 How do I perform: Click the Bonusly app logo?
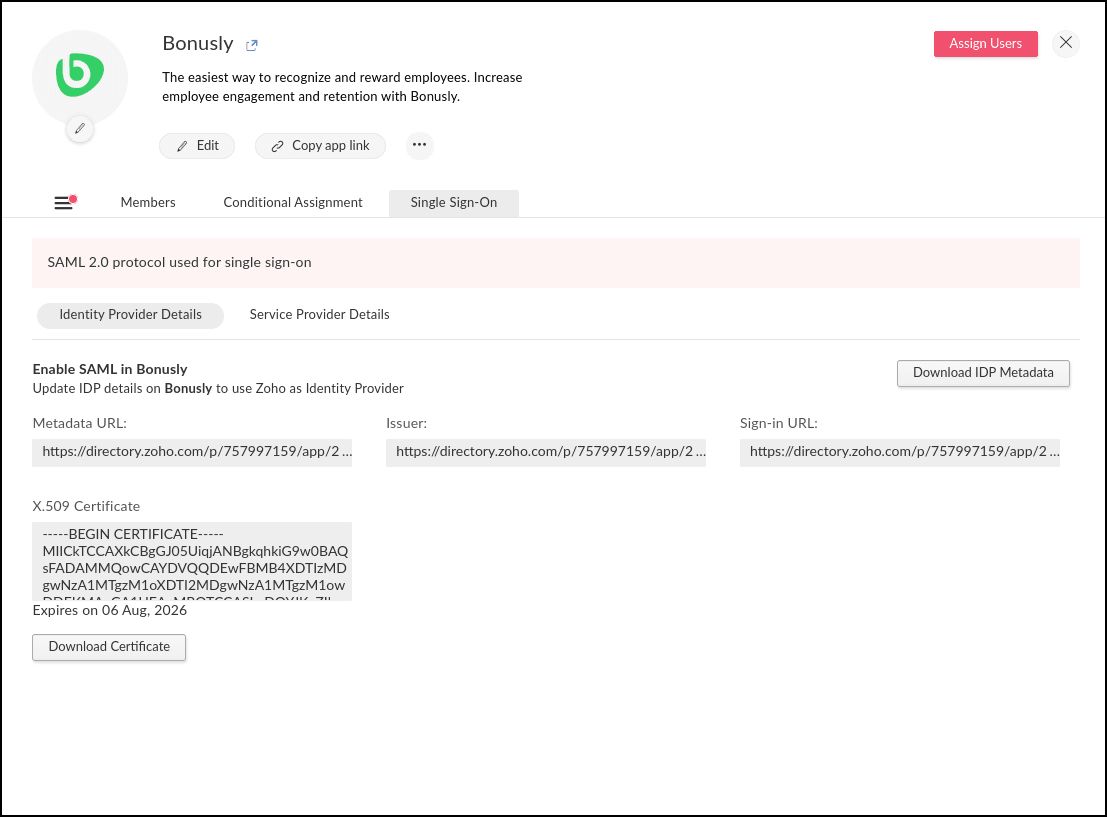[x=80, y=77]
